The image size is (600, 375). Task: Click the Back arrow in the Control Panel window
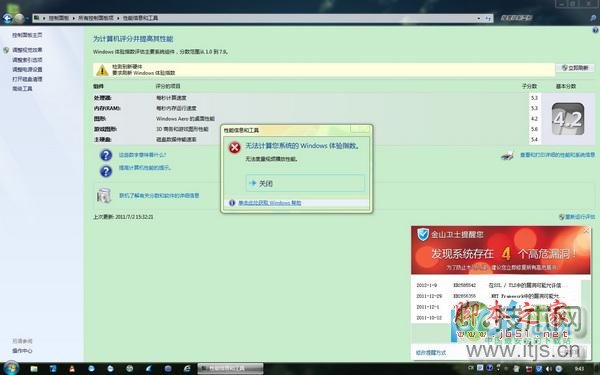click(7, 18)
